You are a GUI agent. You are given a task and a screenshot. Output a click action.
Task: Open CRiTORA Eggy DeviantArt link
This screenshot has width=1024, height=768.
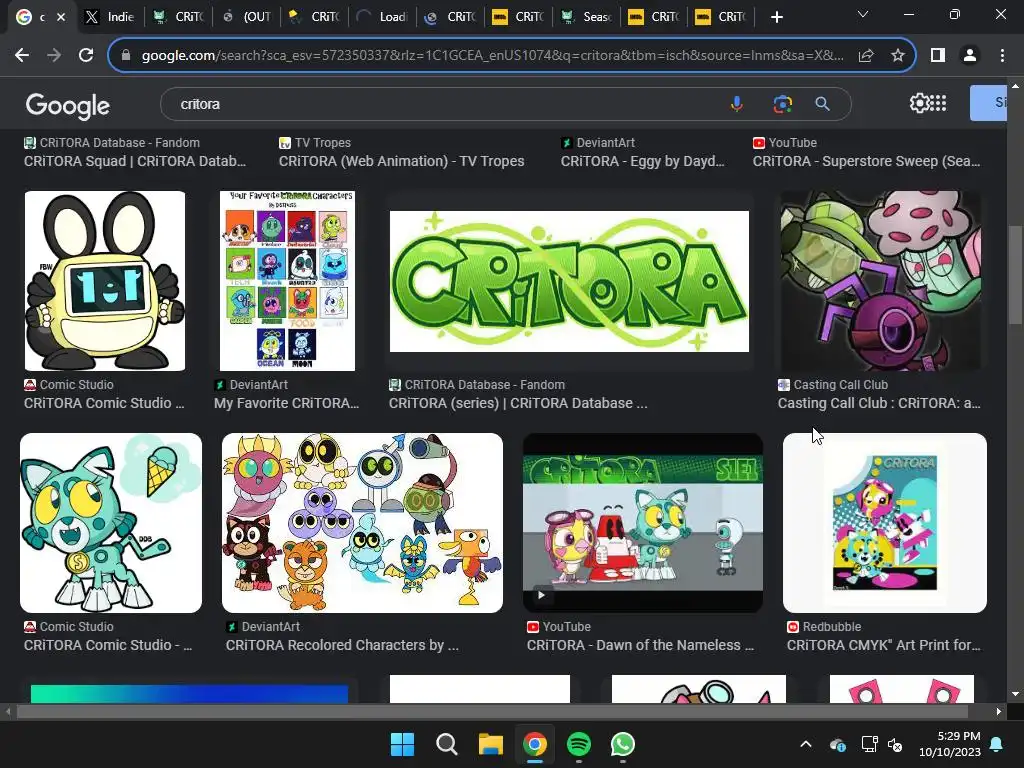(x=642, y=161)
